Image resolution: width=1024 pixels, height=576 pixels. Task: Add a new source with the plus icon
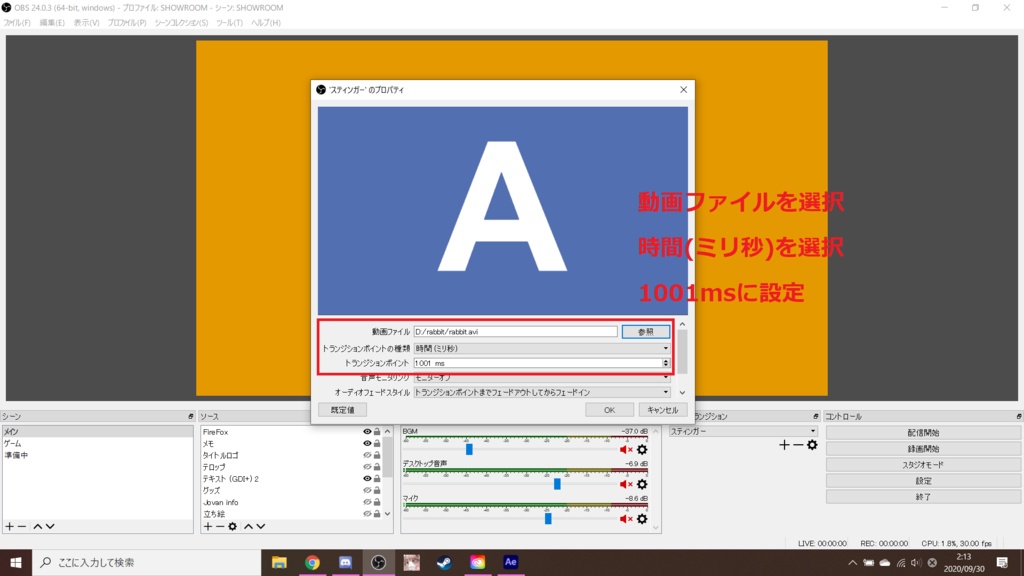pyautogui.click(x=207, y=526)
